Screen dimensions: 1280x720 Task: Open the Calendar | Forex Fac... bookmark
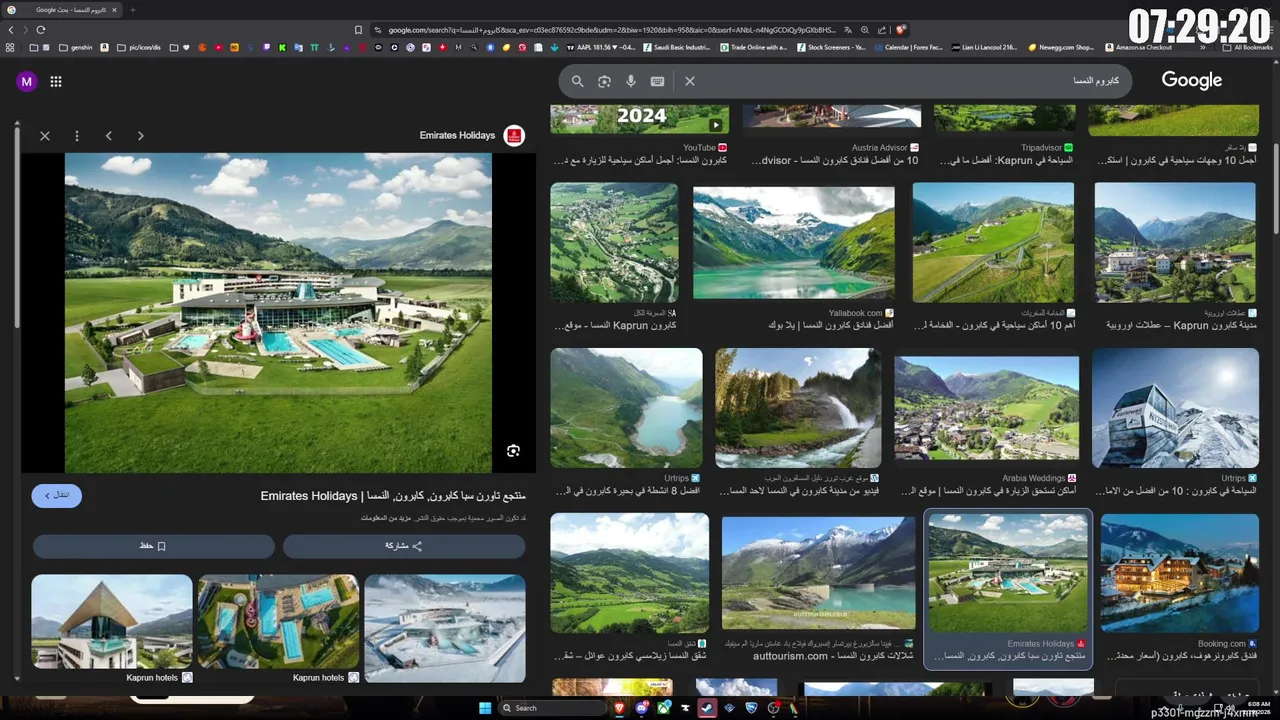[907, 47]
